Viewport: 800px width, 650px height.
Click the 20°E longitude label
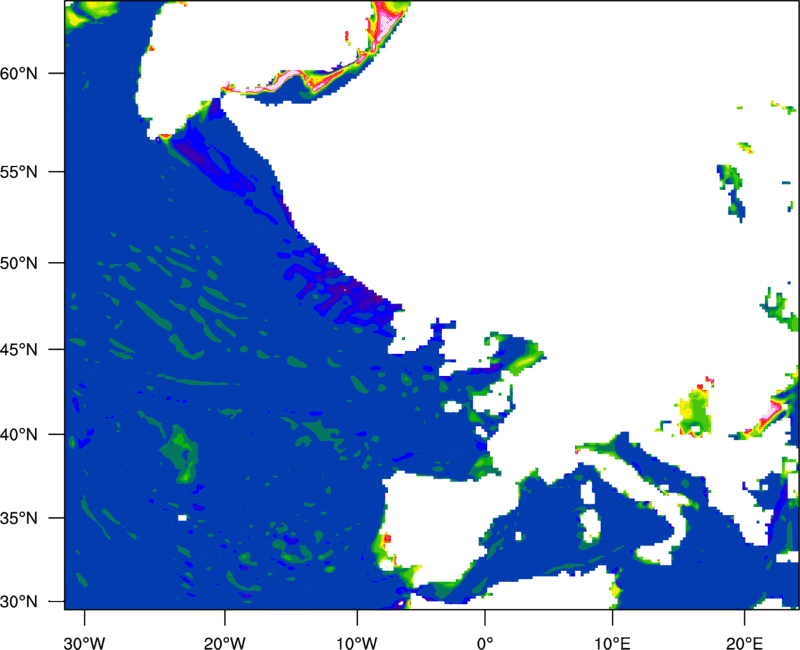coord(744,643)
